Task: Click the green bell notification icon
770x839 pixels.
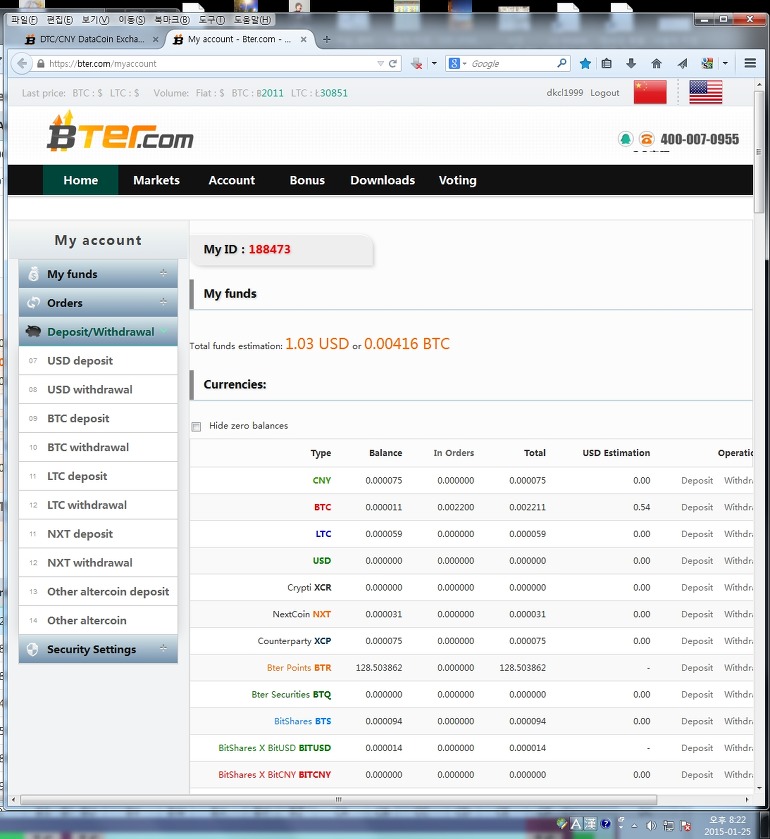Action: (x=625, y=139)
